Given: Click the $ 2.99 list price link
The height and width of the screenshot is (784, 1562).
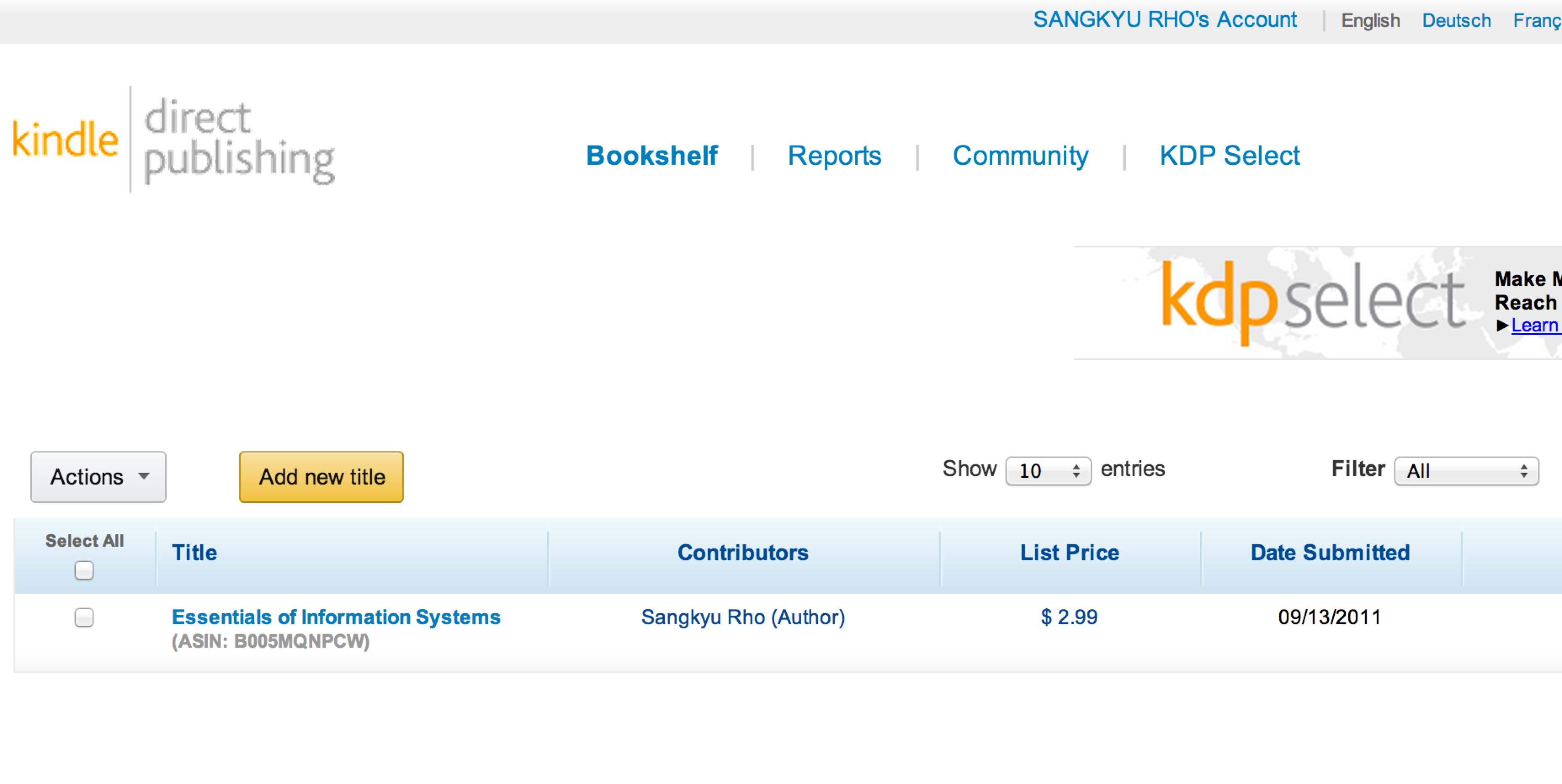Looking at the screenshot, I should (1069, 617).
